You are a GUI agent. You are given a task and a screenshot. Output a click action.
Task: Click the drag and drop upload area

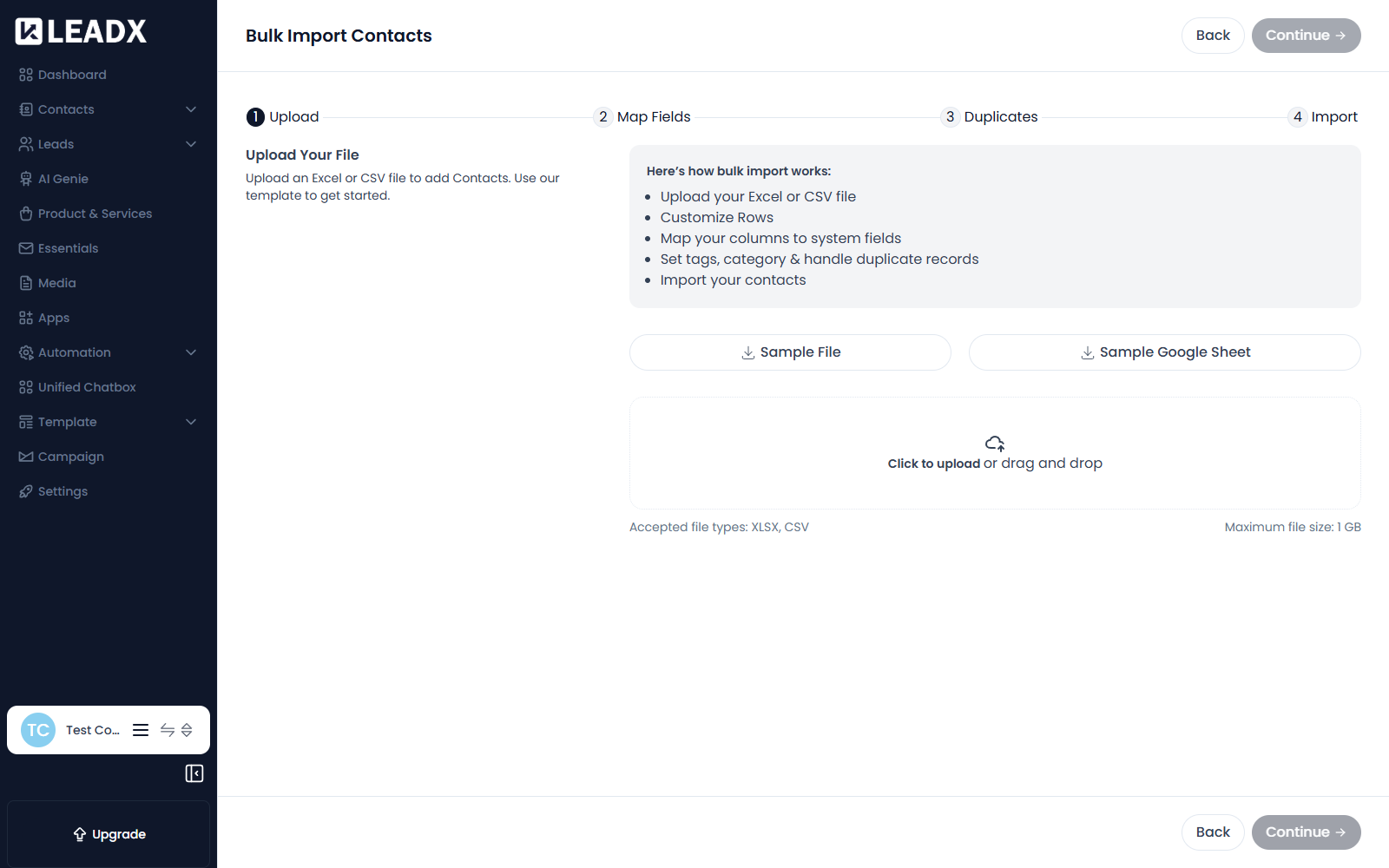pos(995,453)
